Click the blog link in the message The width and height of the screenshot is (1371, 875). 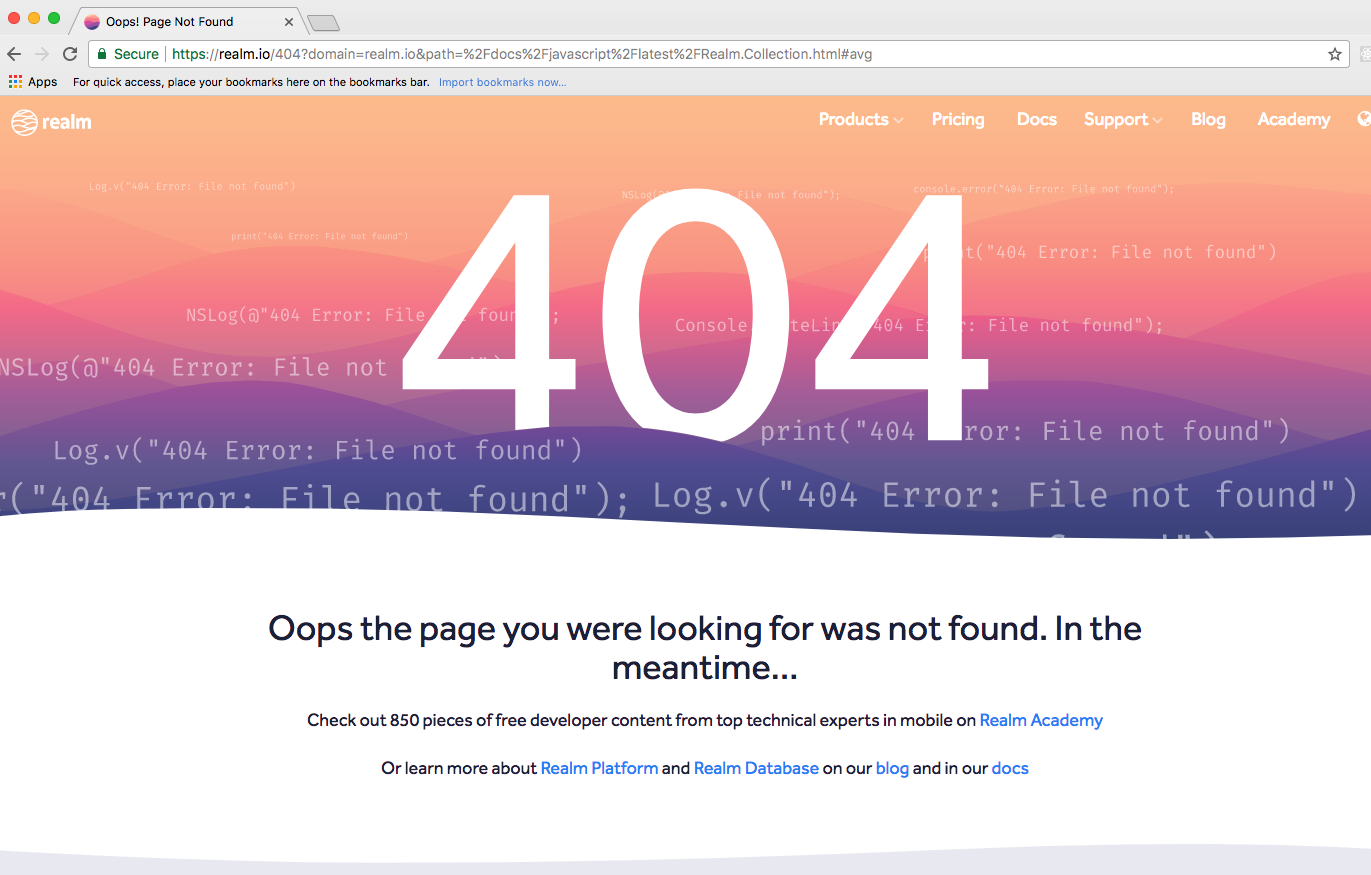pyautogui.click(x=892, y=768)
